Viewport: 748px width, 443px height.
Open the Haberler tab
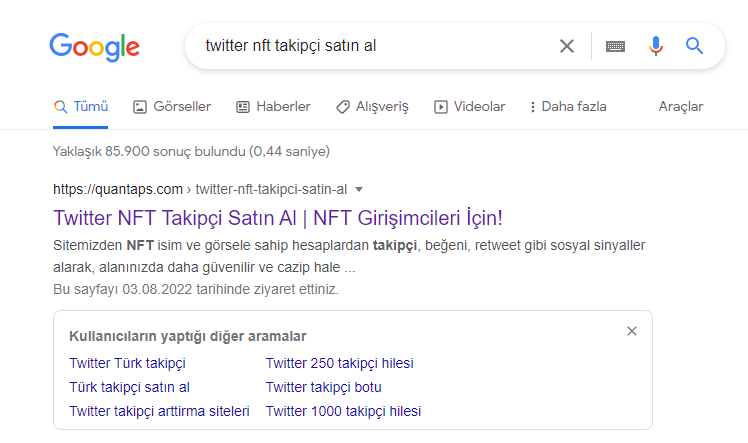pyautogui.click(x=273, y=106)
